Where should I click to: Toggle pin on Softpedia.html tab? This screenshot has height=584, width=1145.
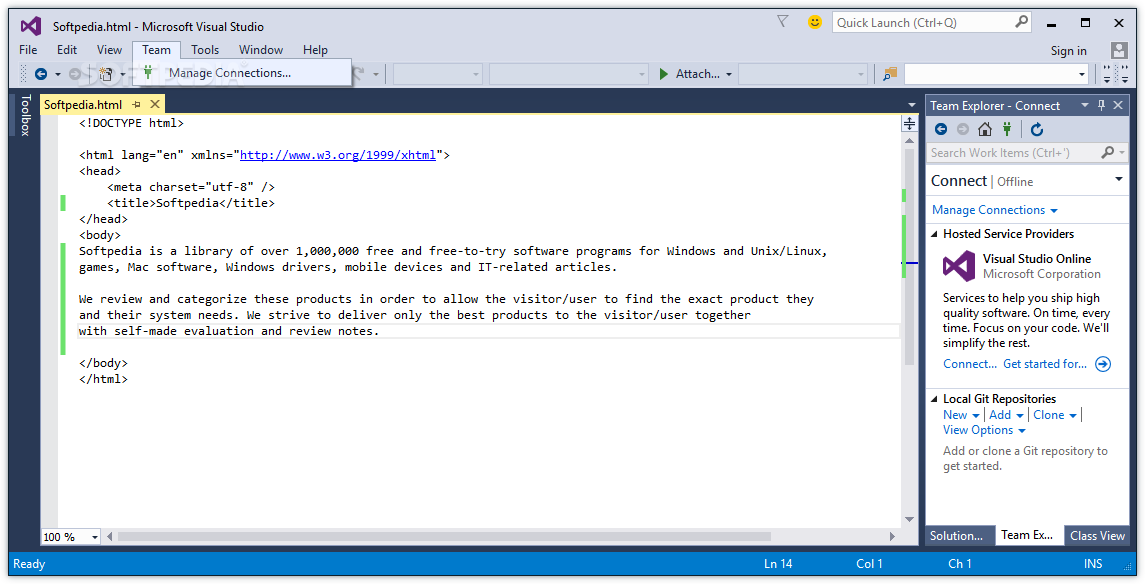(137, 104)
